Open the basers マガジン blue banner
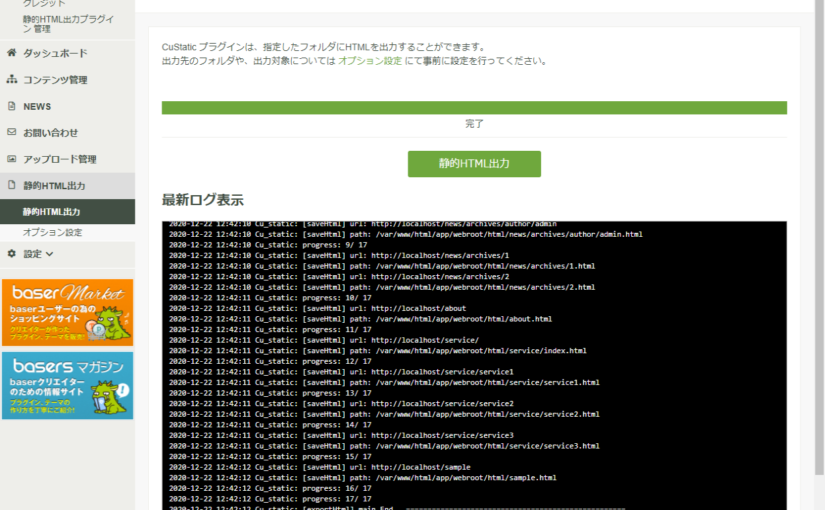This screenshot has height=510, width=825. tap(67, 386)
